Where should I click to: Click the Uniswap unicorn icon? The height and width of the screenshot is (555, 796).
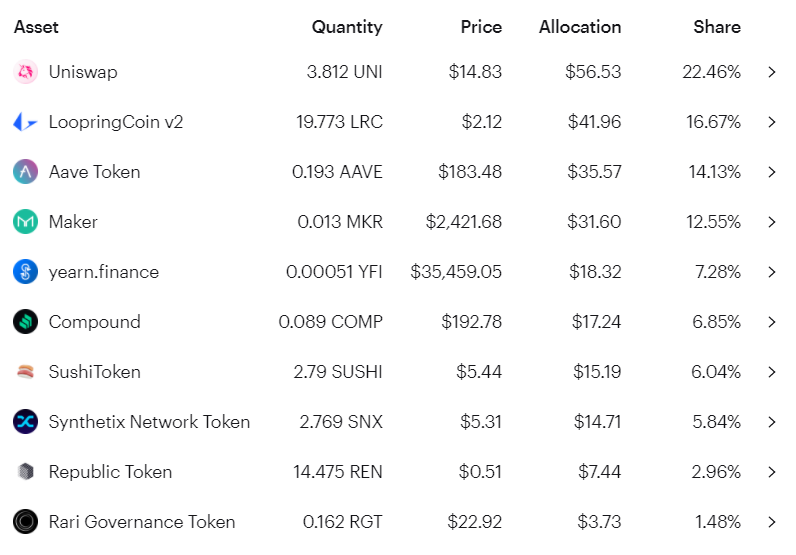click(25, 72)
